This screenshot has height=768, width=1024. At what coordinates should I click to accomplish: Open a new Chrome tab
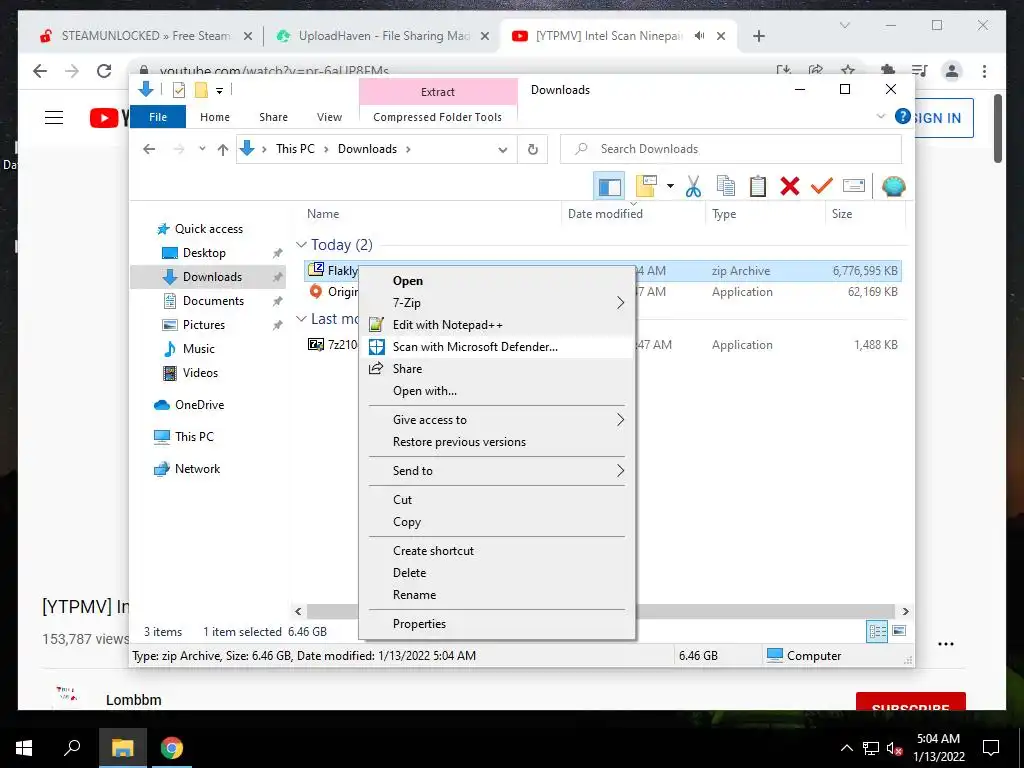click(x=758, y=36)
